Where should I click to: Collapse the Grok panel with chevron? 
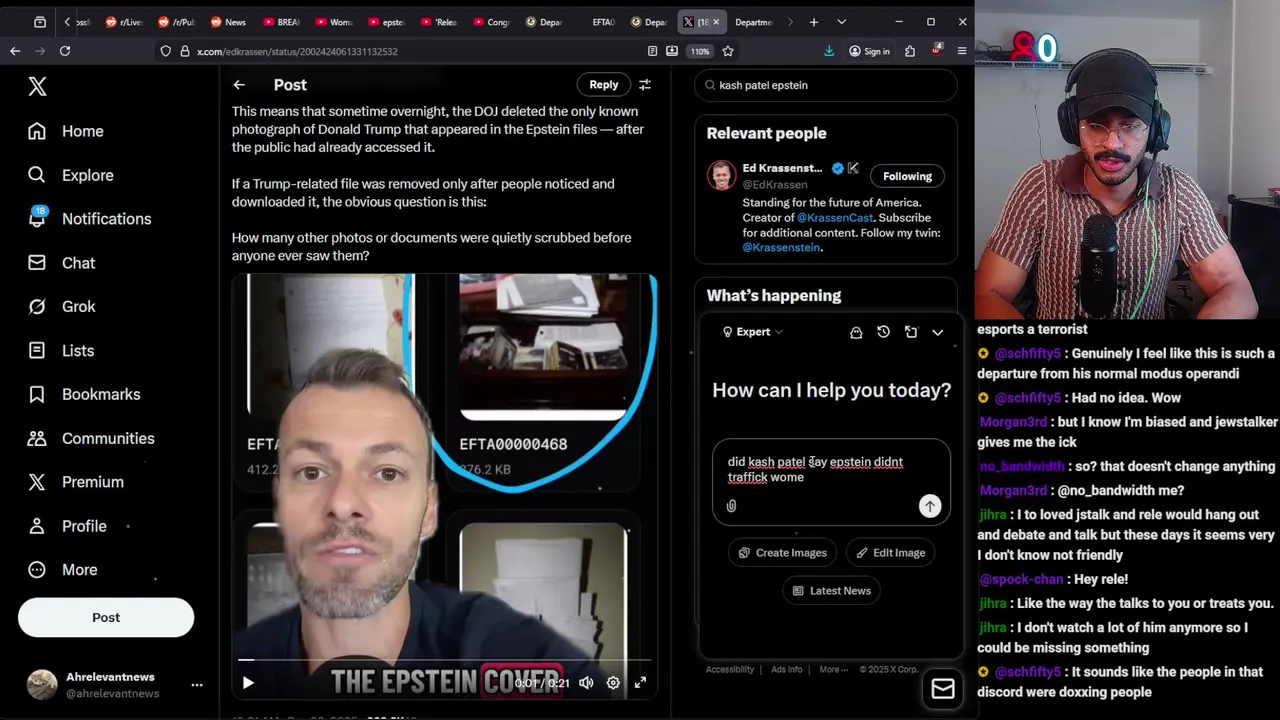tap(938, 332)
